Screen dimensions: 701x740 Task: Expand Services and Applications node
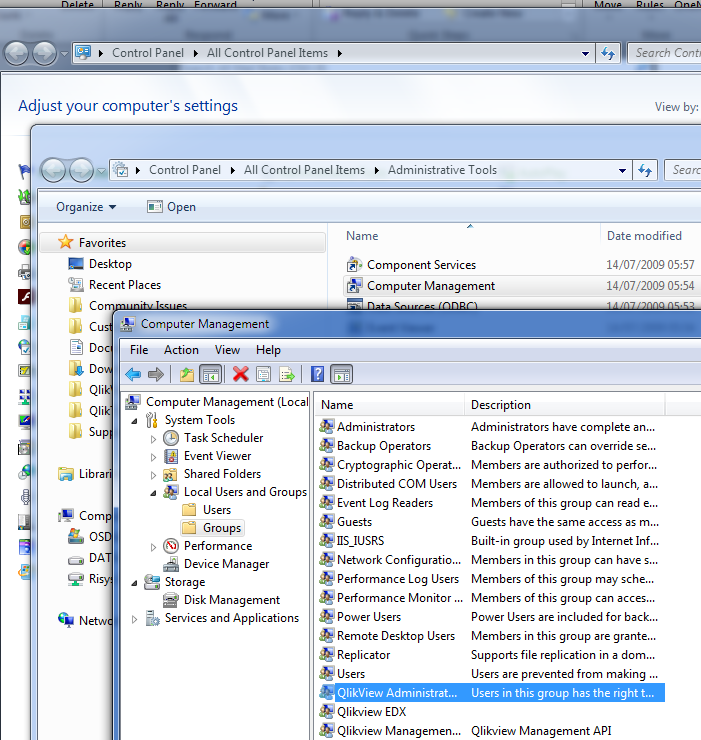[x=135, y=619]
